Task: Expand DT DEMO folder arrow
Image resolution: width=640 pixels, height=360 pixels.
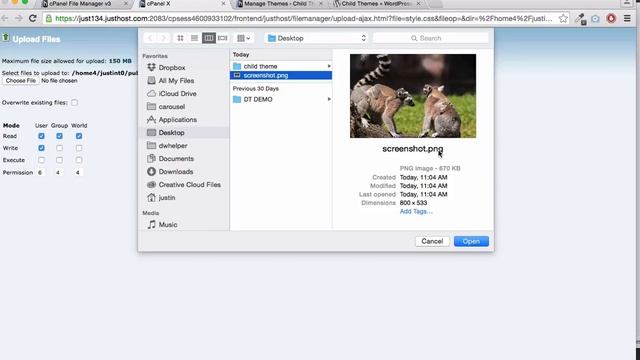Action: (x=329, y=99)
